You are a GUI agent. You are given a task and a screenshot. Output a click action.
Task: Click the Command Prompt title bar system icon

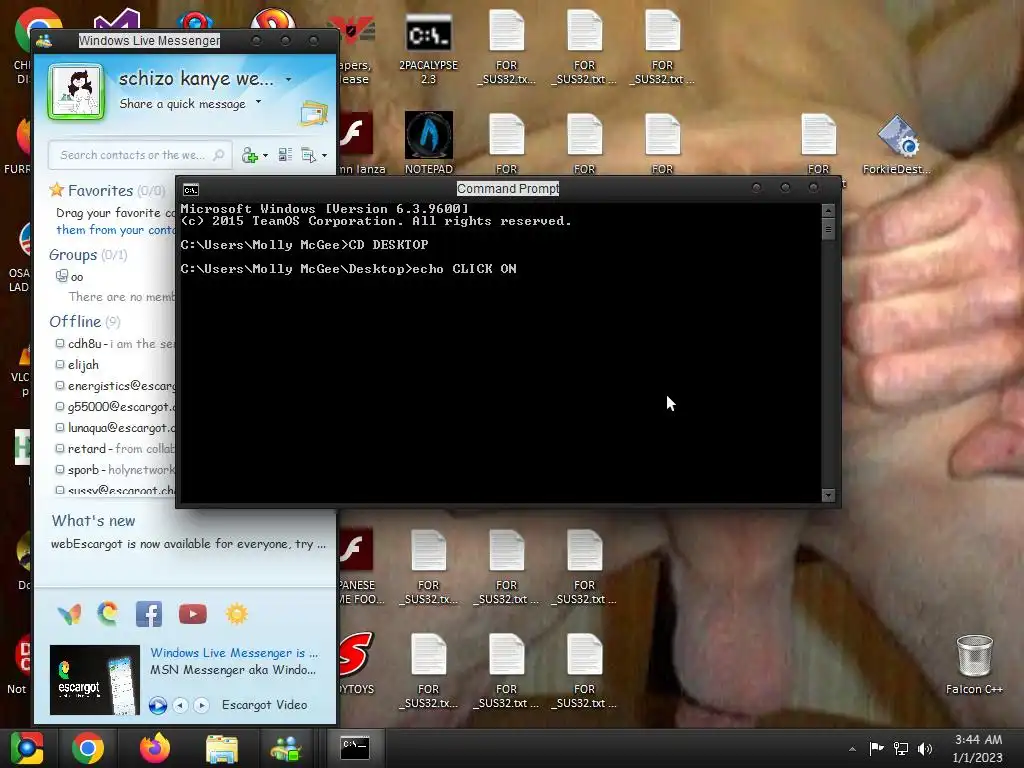191,190
